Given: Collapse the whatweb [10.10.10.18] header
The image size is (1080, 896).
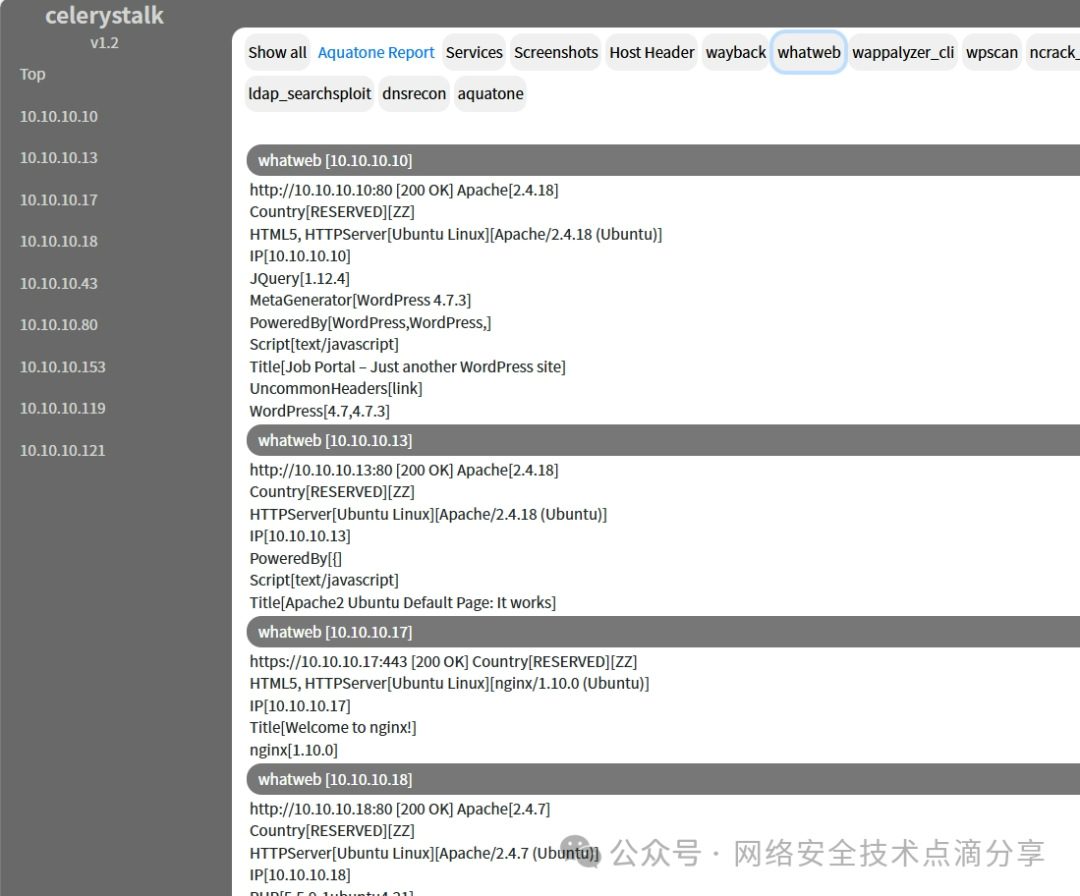Looking at the screenshot, I should pos(663,779).
